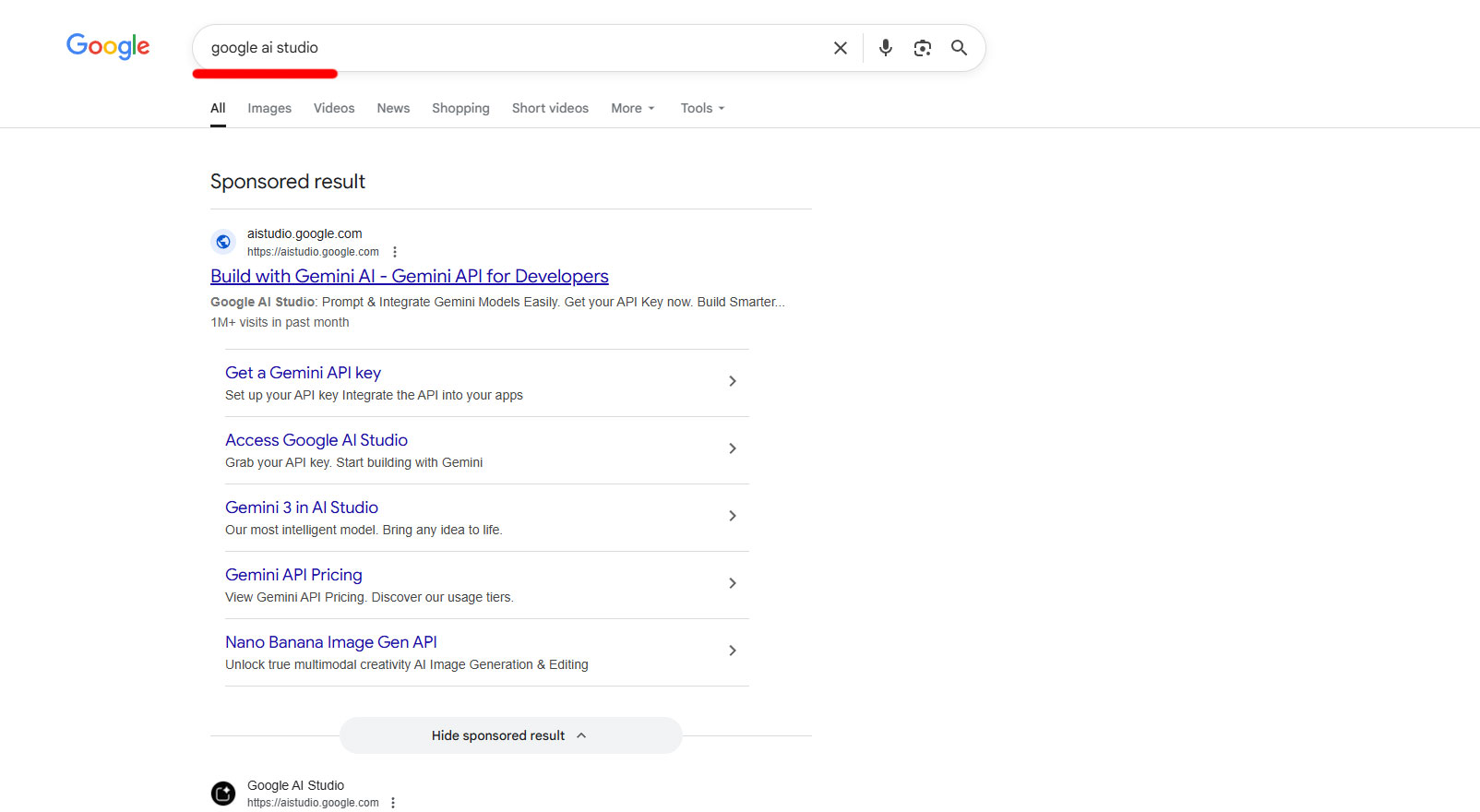The width and height of the screenshot is (1480, 812).
Task: Click the Sponsored result heading
Action: click(x=288, y=182)
